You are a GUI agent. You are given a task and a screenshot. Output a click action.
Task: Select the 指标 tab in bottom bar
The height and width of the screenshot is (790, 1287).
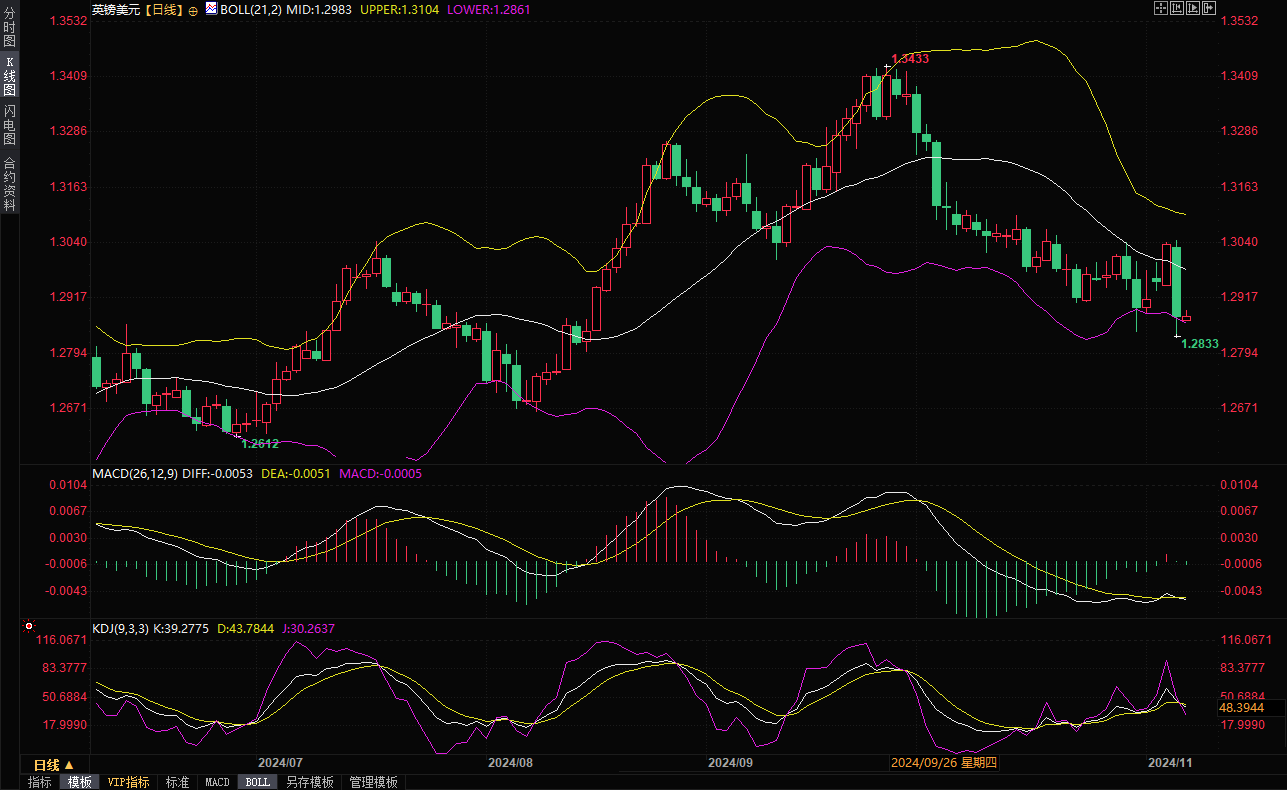40,782
